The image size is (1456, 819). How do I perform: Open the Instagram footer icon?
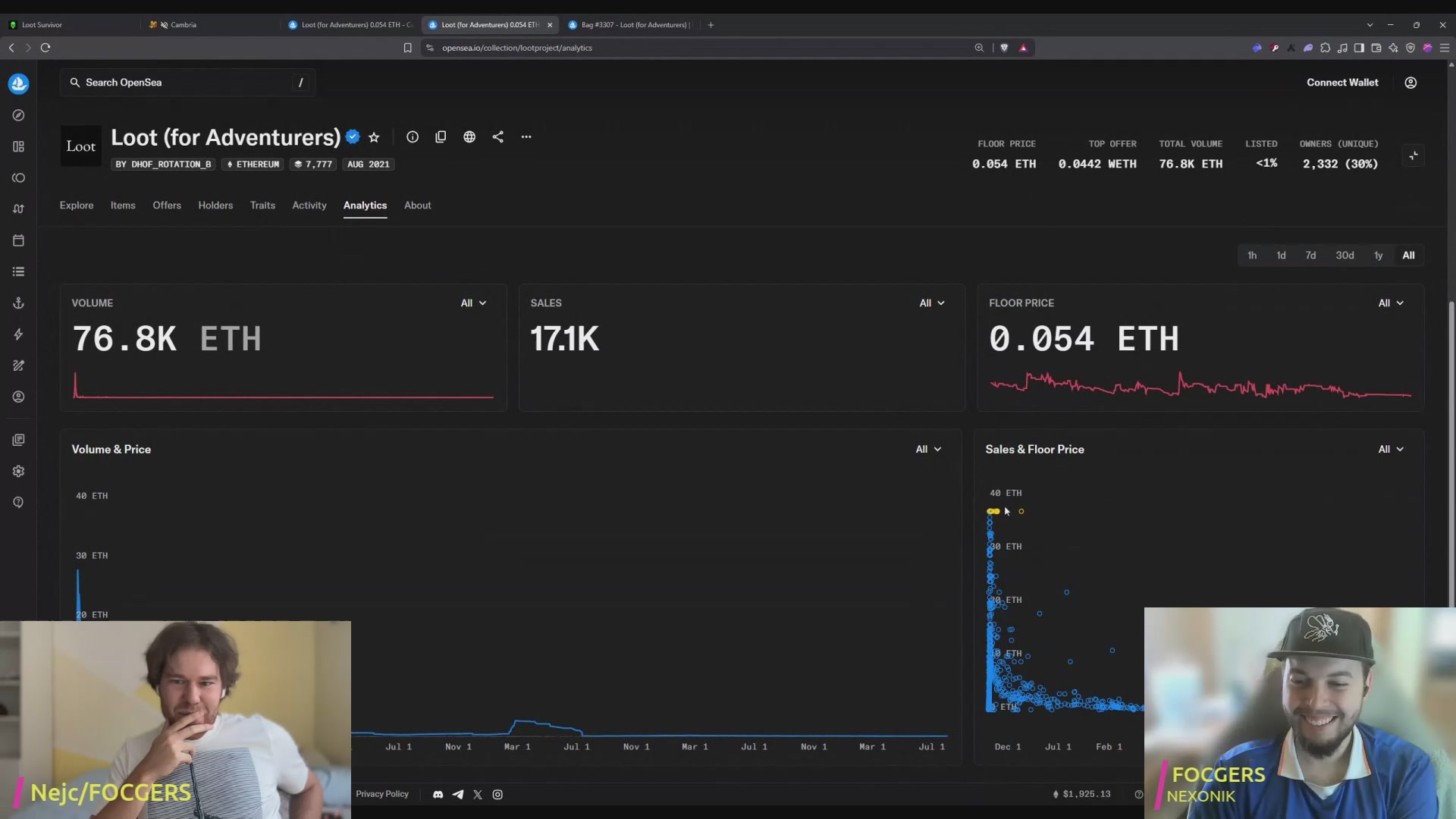pos(497,795)
